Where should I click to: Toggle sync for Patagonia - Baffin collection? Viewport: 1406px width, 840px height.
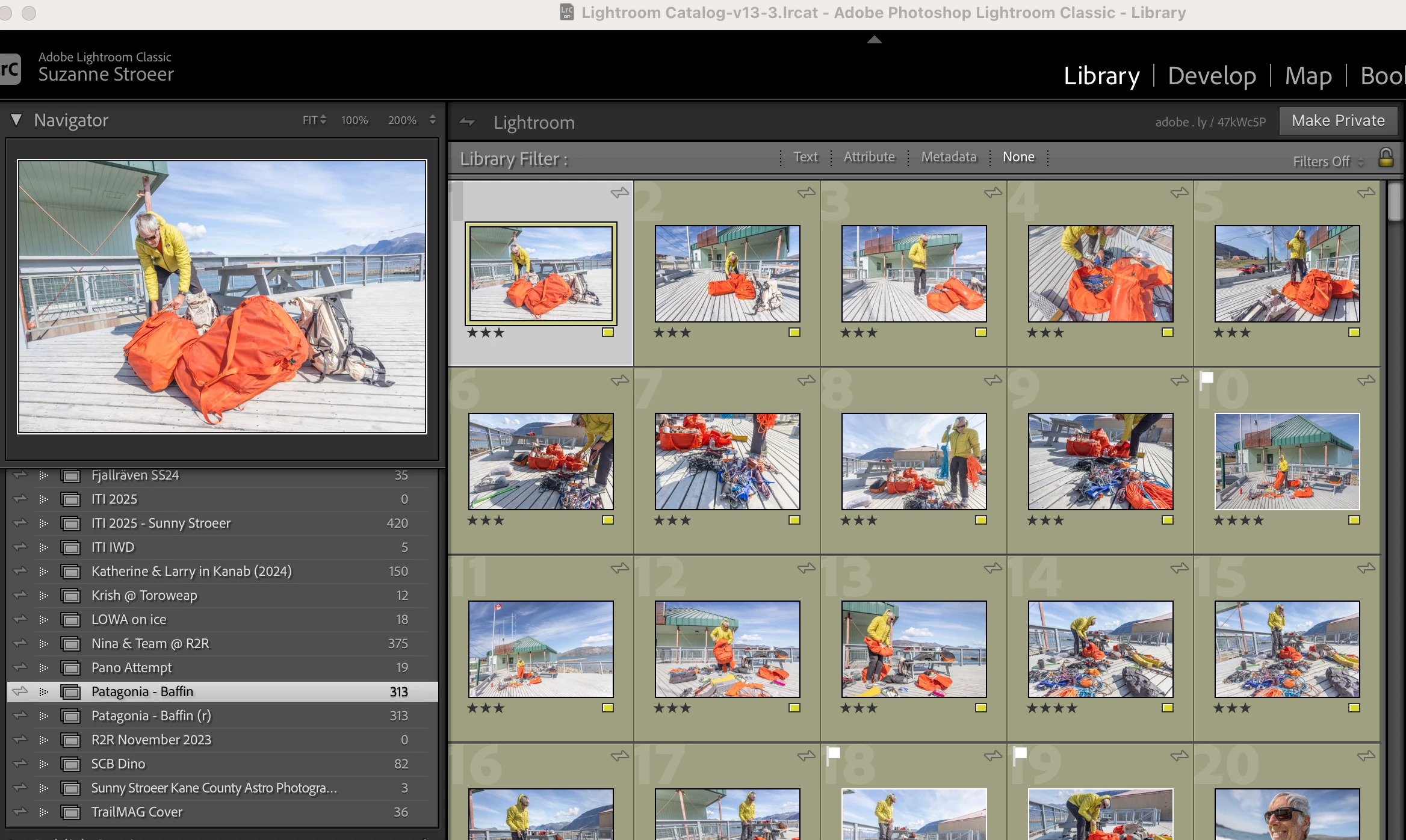coord(20,691)
